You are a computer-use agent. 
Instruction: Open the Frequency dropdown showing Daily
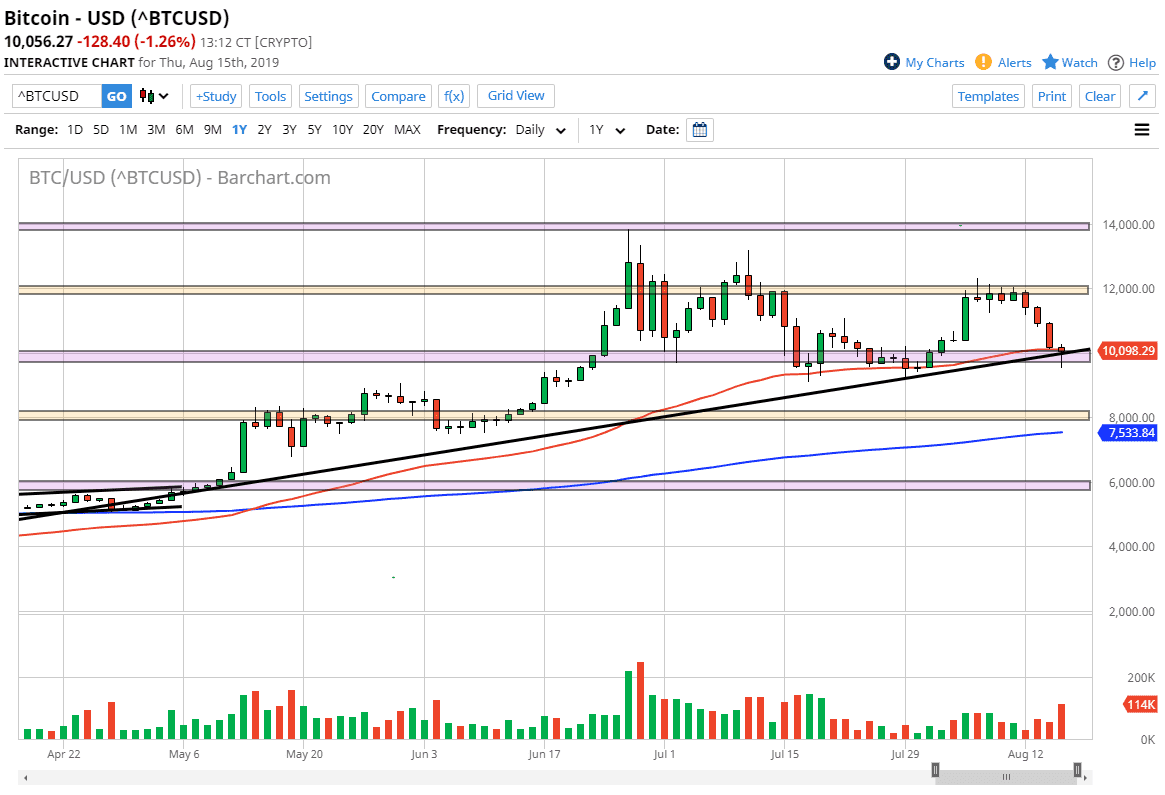tap(540, 129)
